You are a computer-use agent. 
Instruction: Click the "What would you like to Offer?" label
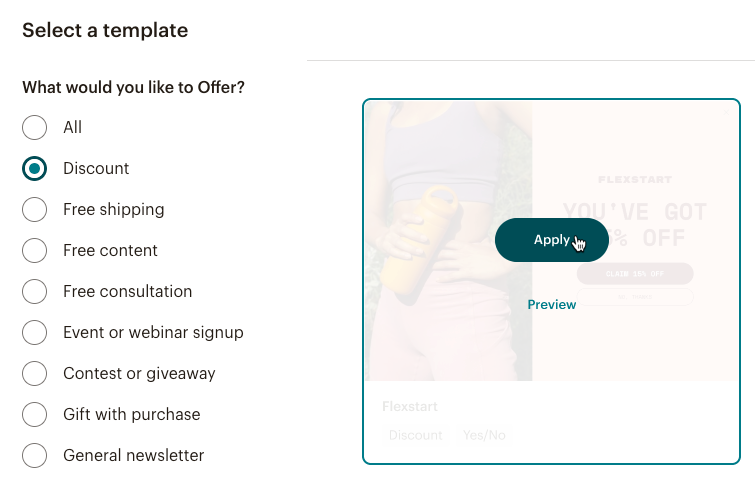[x=133, y=87]
